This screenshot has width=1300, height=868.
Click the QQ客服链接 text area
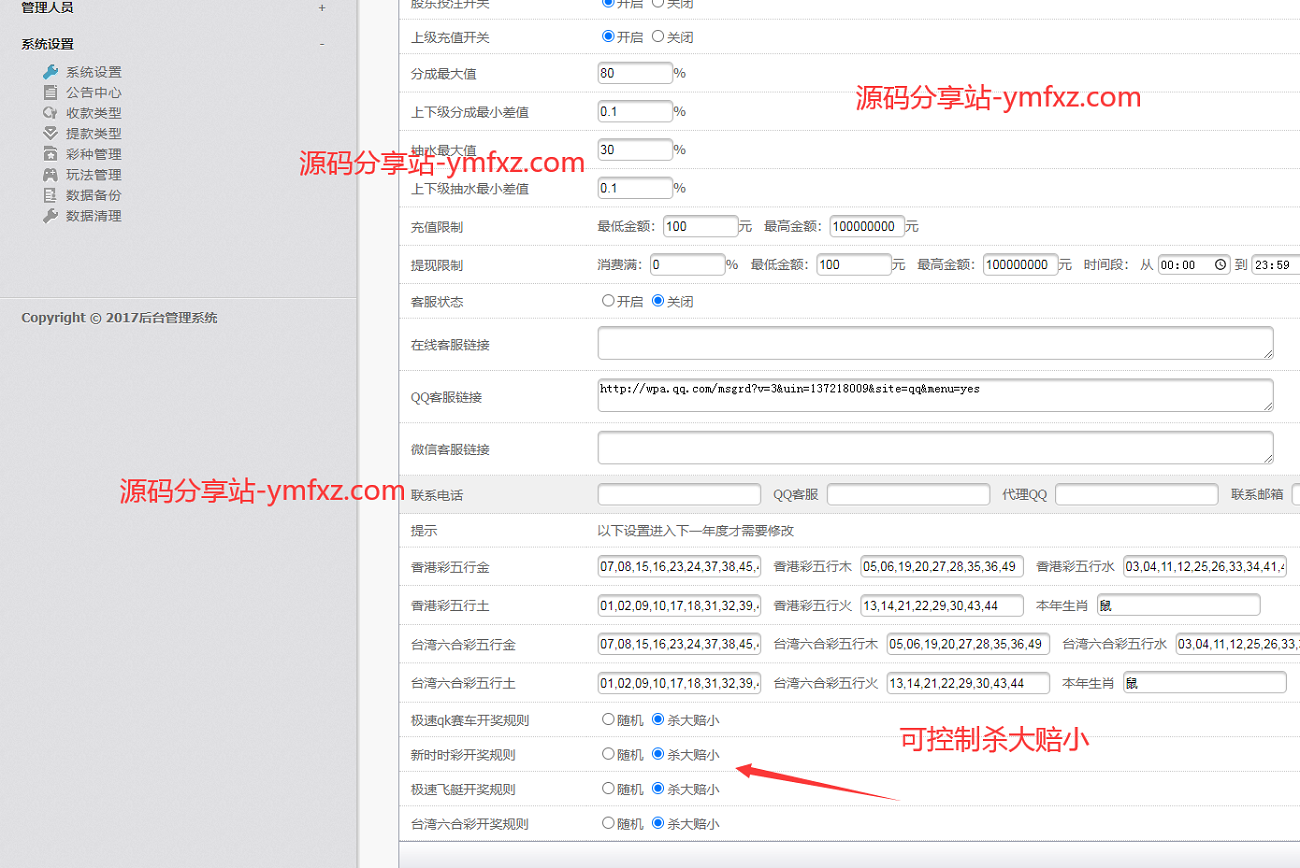[935, 395]
